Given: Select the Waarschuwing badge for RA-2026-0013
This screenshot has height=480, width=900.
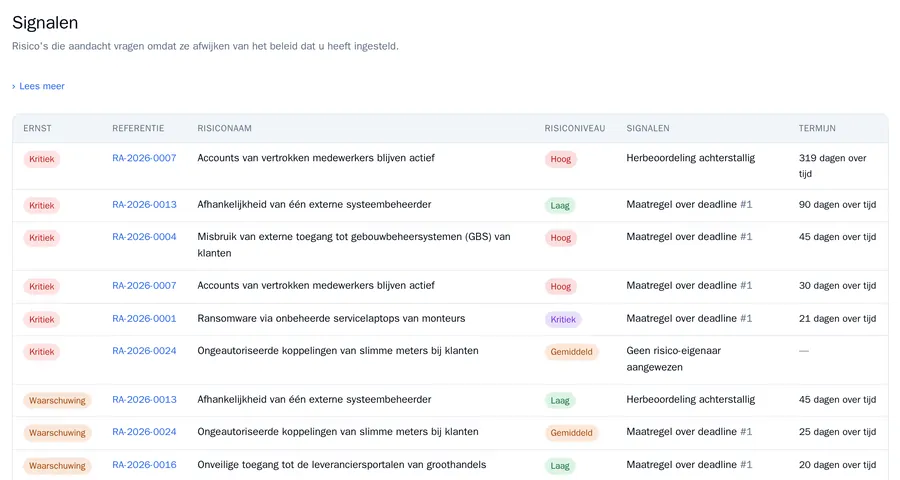Looking at the screenshot, I should coord(57,401).
